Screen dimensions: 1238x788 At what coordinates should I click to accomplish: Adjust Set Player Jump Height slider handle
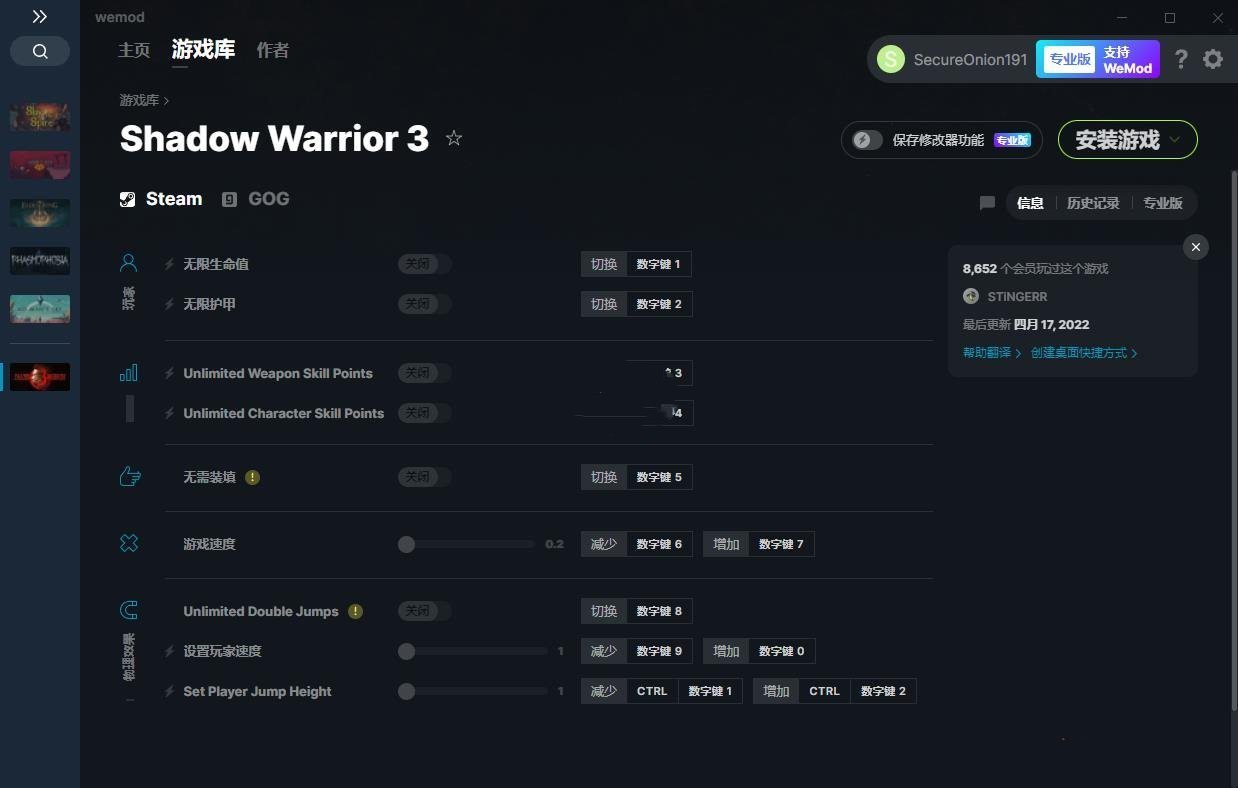[x=406, y=691]
